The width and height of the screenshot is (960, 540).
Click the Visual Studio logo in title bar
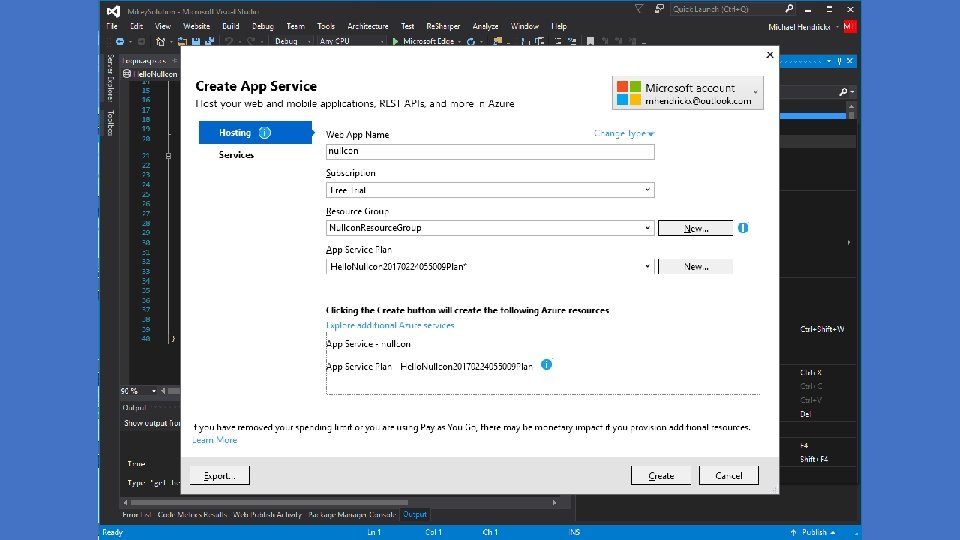[x=112, y=9]
